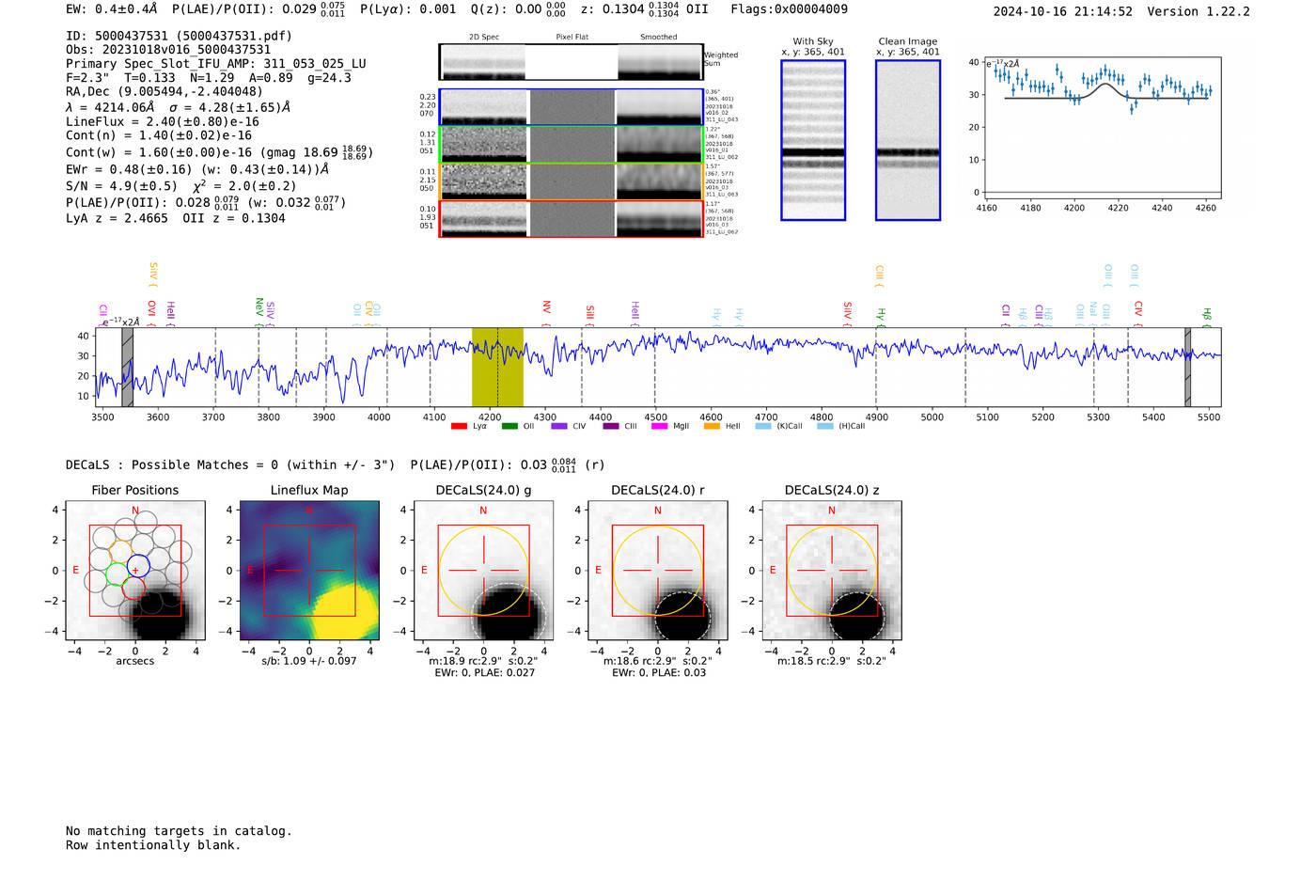Click the red Lyα legend swatch

459,427
